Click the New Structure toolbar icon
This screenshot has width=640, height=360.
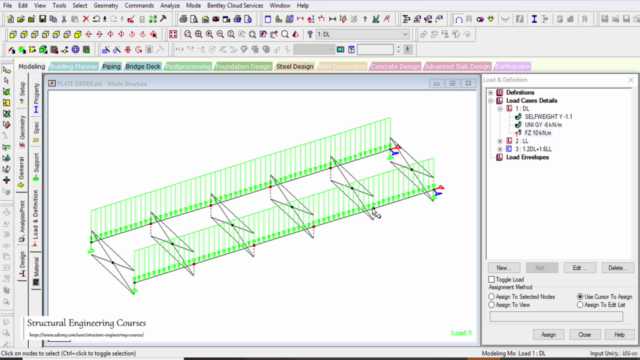tap(10, 19)
